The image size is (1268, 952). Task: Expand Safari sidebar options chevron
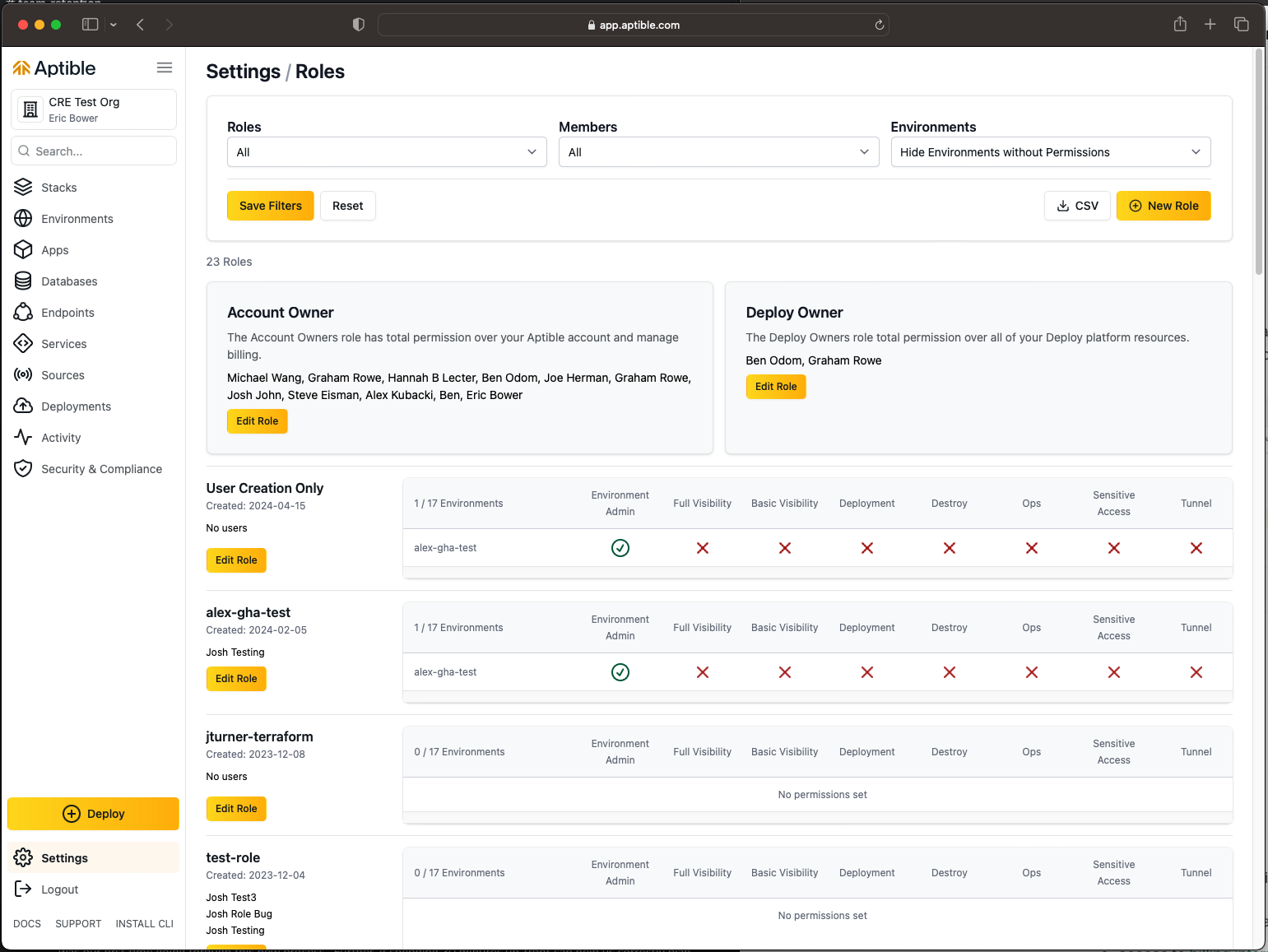tap(114, 25)
